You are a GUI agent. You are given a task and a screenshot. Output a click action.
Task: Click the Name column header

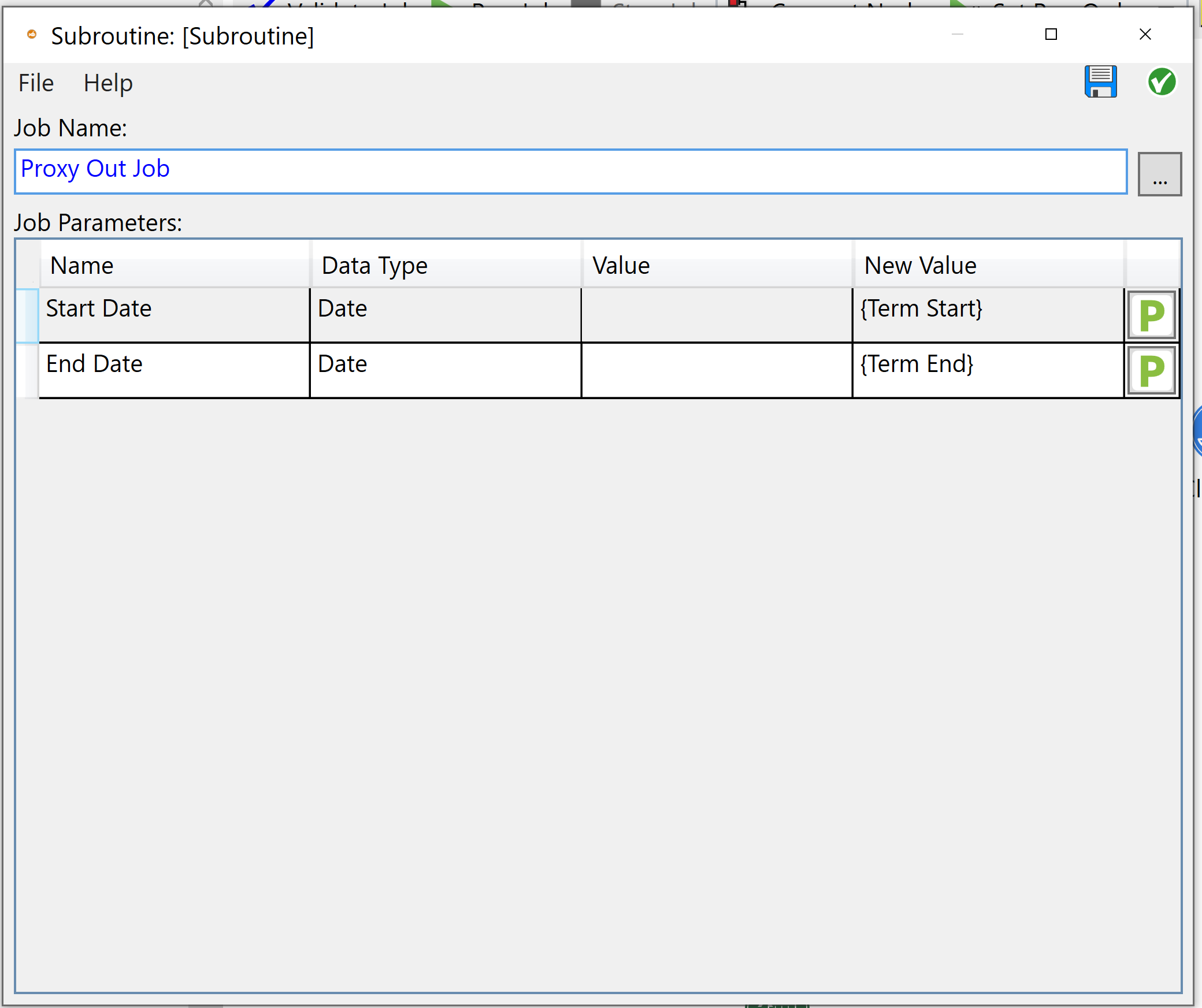[173, 265]
